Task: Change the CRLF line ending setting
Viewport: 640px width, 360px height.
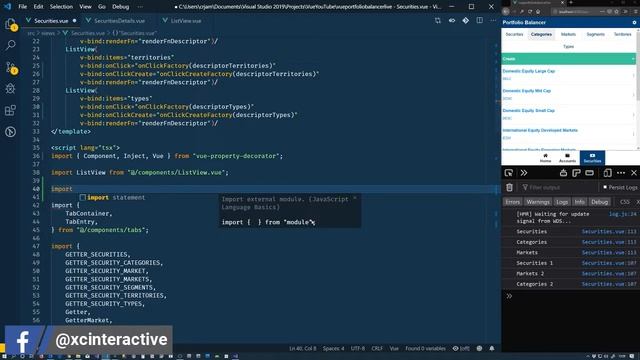Action: pyautogui.click(x=377, y=348)
